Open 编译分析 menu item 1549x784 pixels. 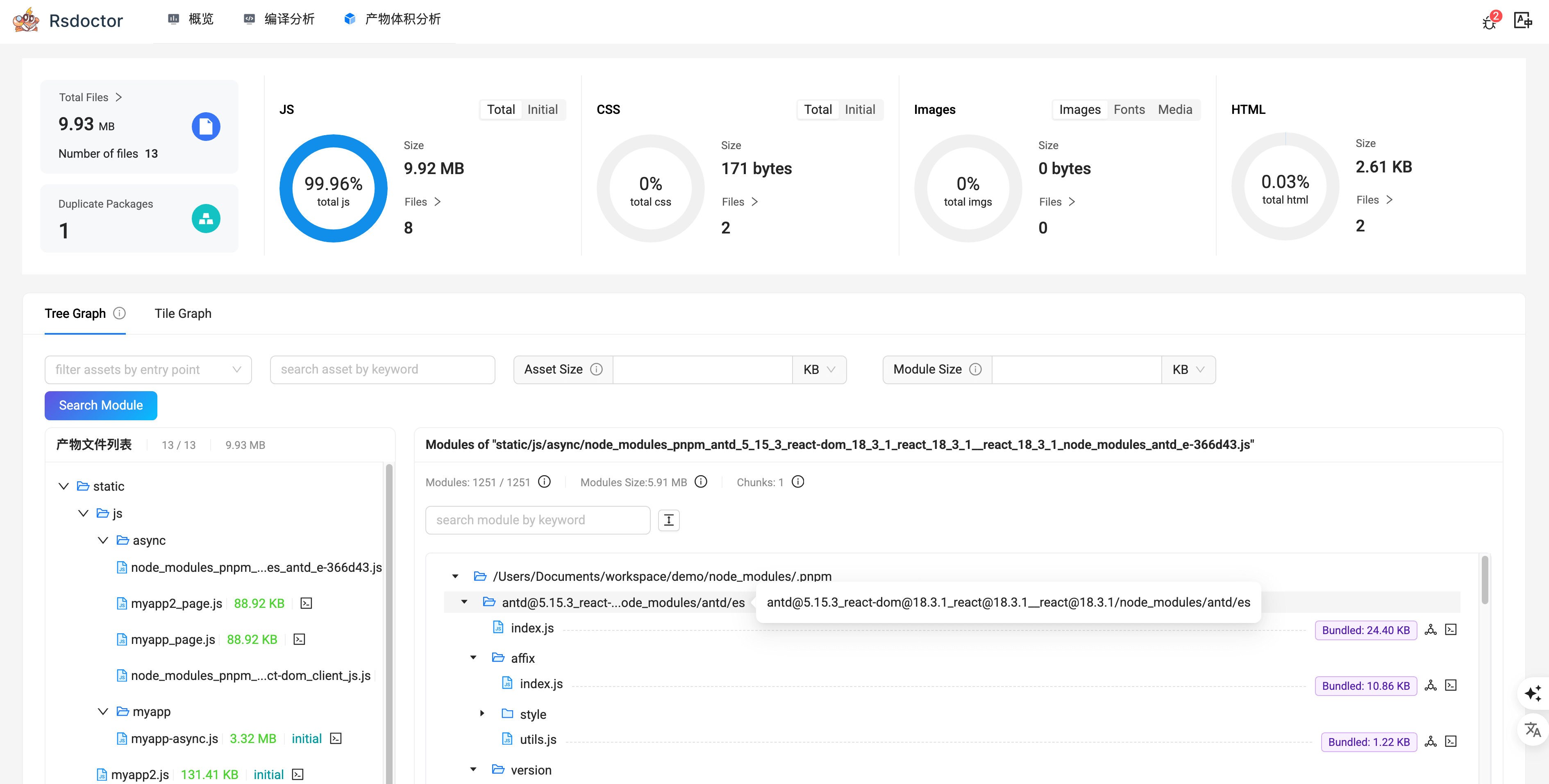pos(278,19)
